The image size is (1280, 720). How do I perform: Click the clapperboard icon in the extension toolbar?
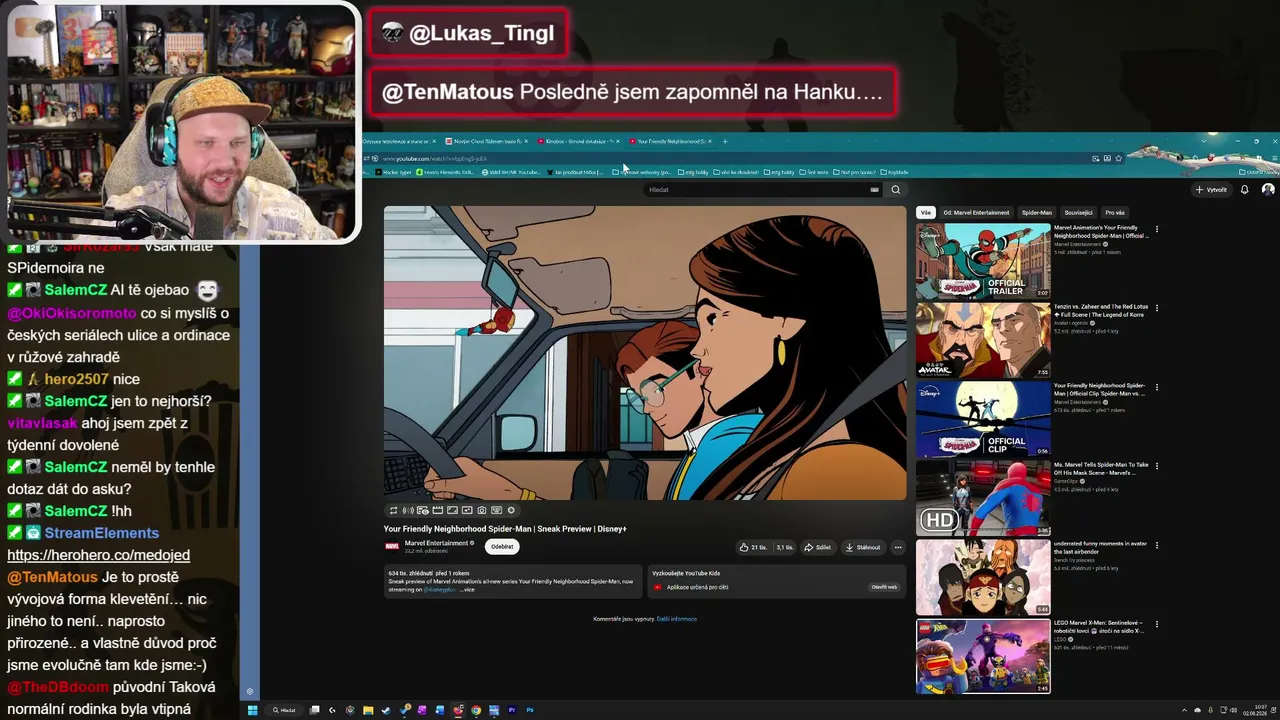tap(437, 510)
